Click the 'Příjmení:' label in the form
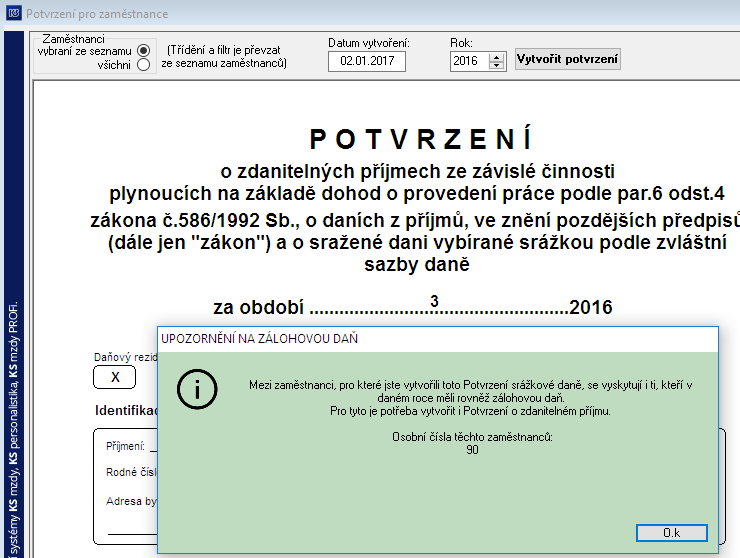The image size is (740, 558). 125,446
